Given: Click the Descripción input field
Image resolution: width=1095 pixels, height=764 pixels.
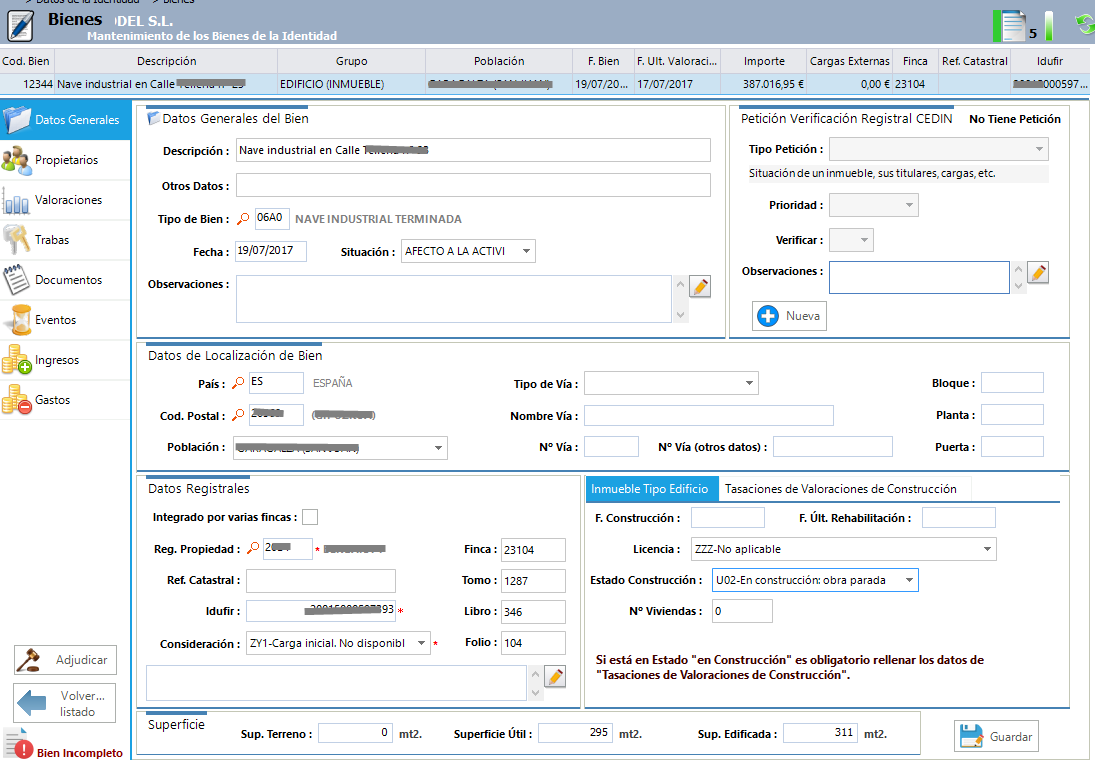Looking at the screenshot, I should click(x=473, y=150).
